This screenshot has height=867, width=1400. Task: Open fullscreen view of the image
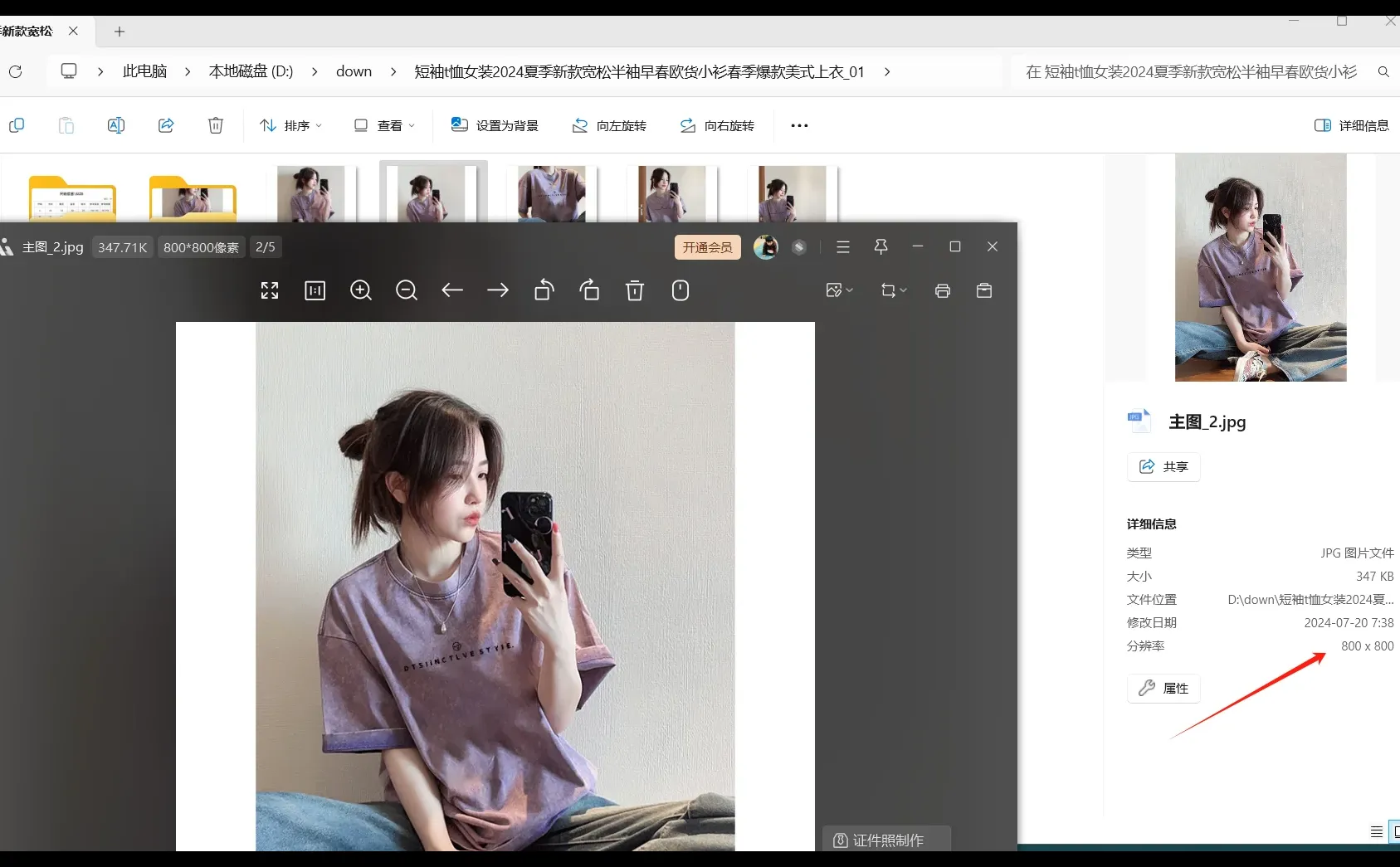click(x=269, y=290)
